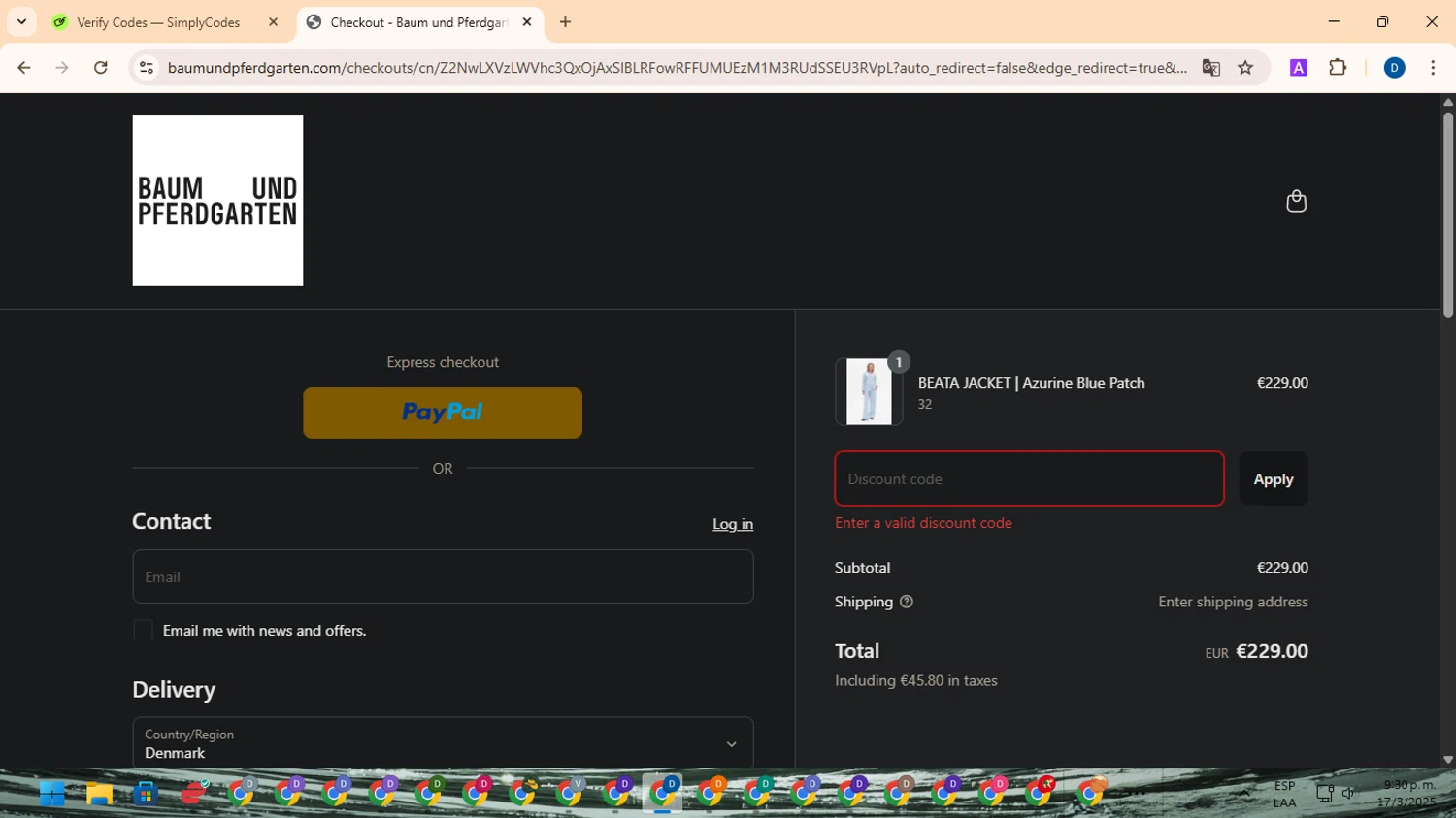The width and height of the screenshot is (1456, 818).
Task: Open the browser extensions menu
Action: pos(1338,68)
